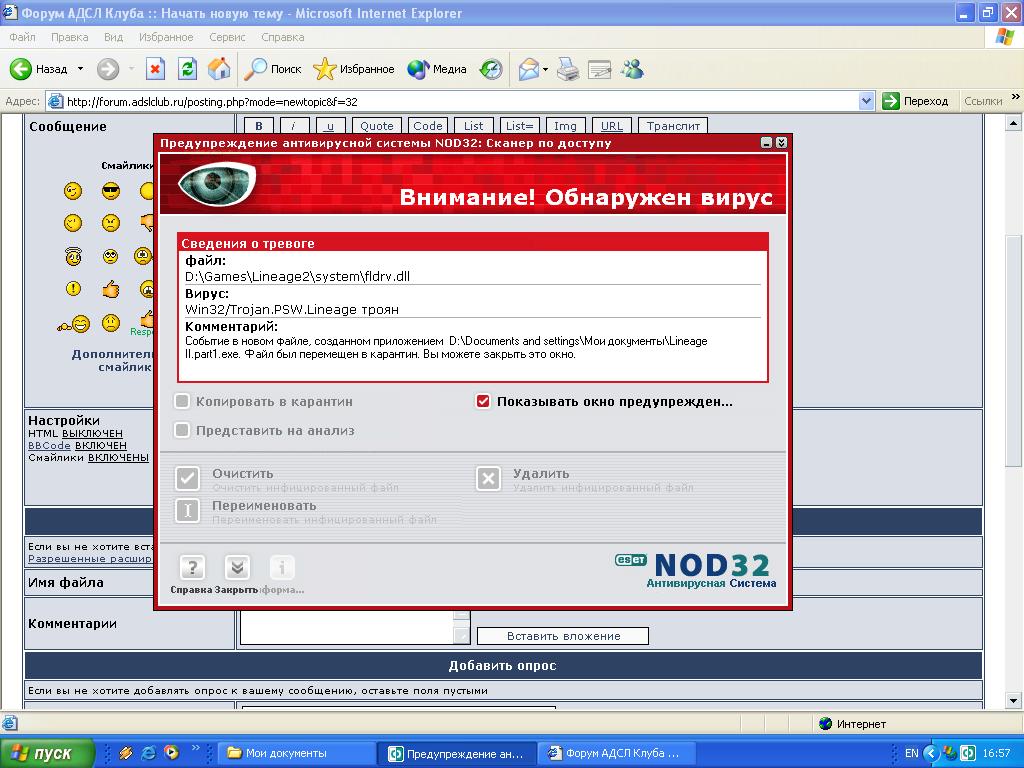This screenshot has width=1024, height=768.
Task: Open the Mail button dropdown arrow
Action: click(x=546, y=69)
